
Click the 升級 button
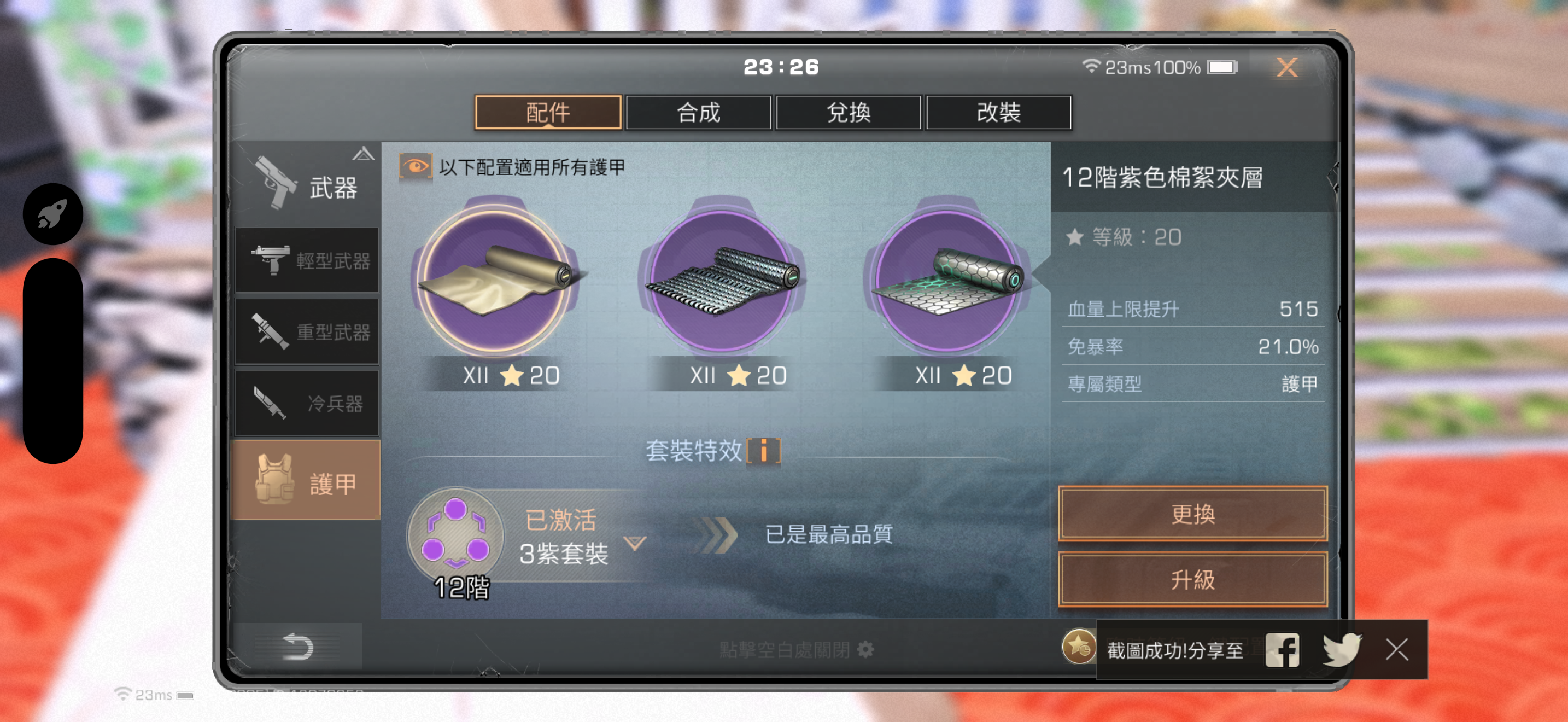pos(1192,580)
